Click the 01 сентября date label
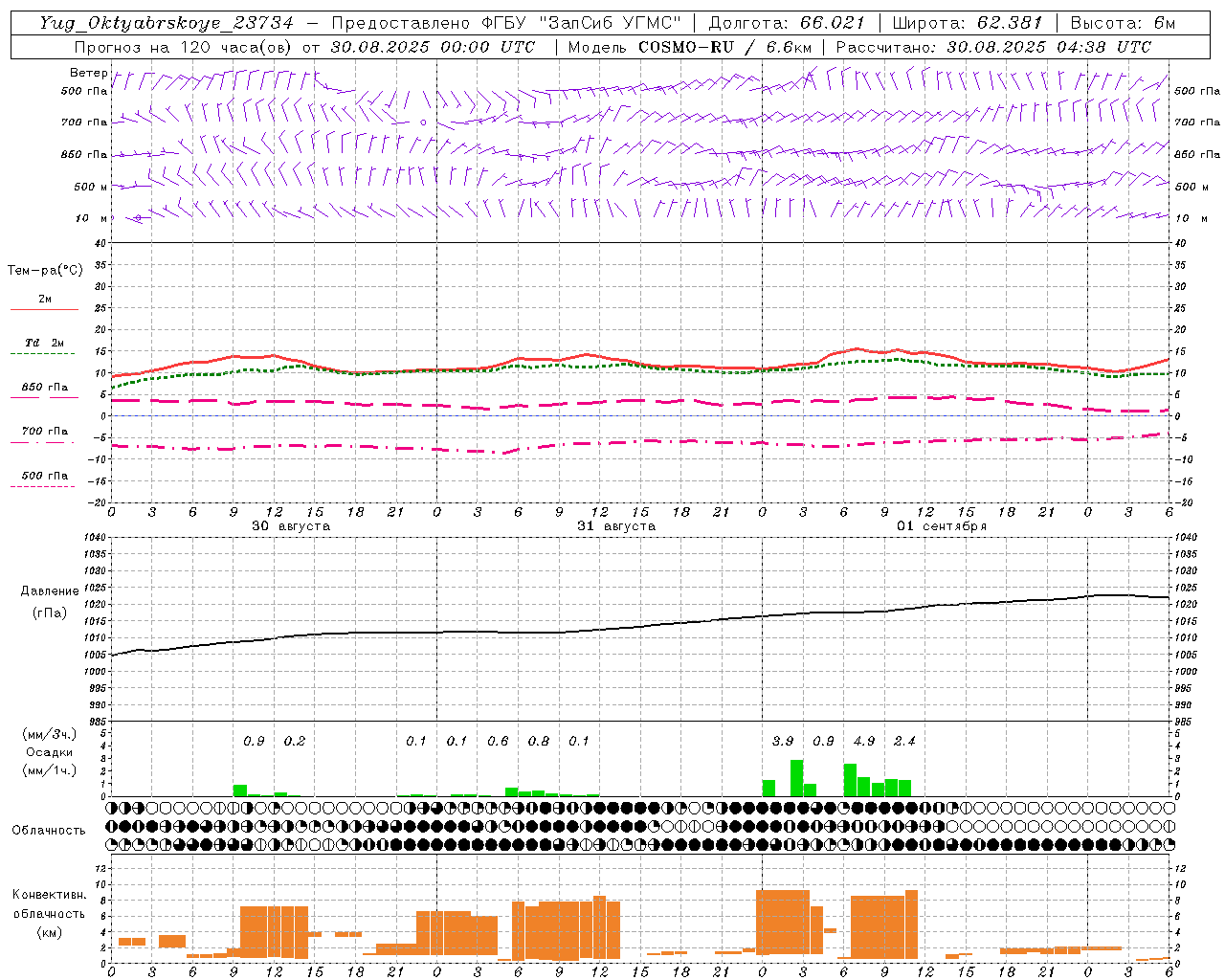The width and height of the screenshot is (1225, 980). (x=942, y=526)
